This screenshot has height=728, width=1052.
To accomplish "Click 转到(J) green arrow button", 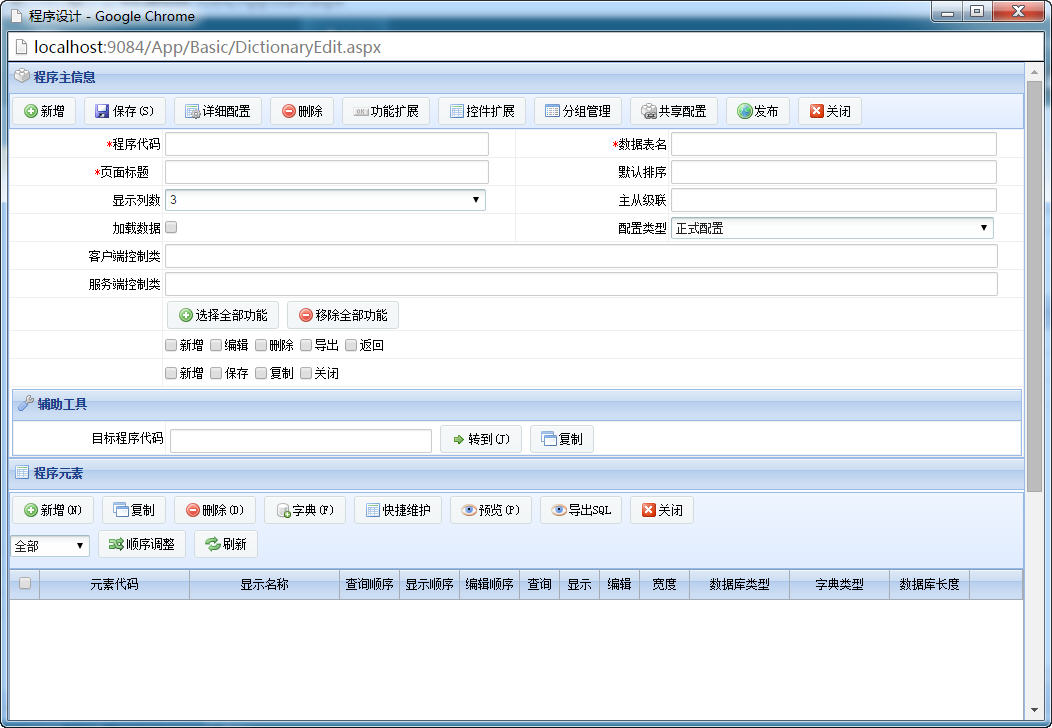I will click(x=481, y=439).
